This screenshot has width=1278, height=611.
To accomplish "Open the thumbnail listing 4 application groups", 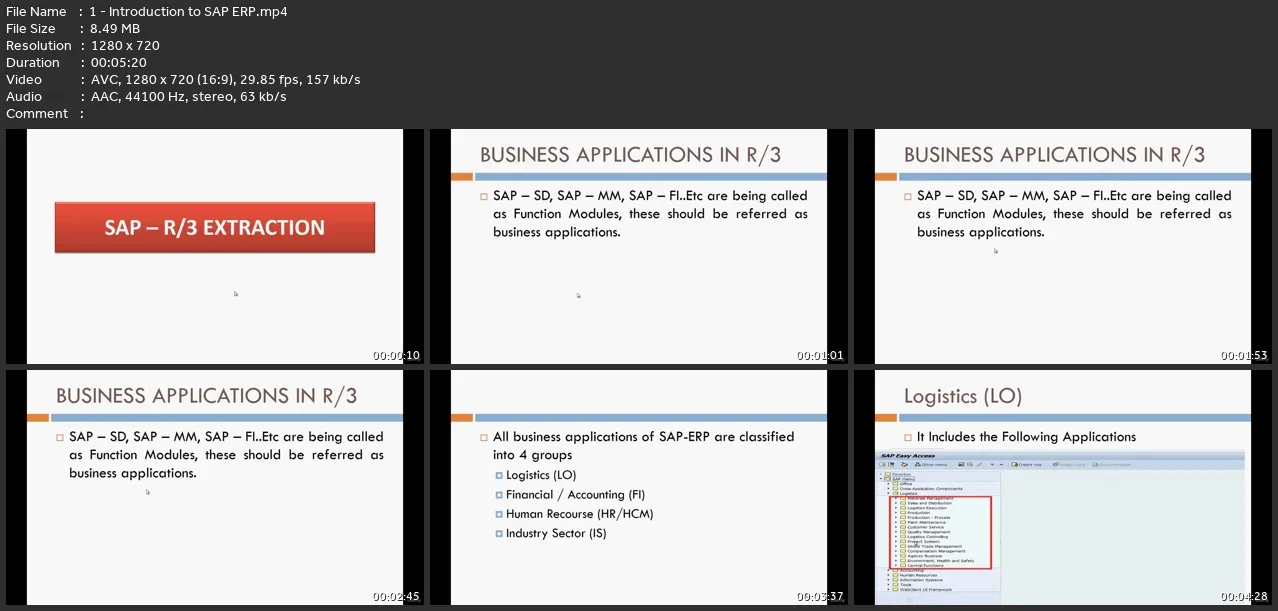I will click(639, 487).
